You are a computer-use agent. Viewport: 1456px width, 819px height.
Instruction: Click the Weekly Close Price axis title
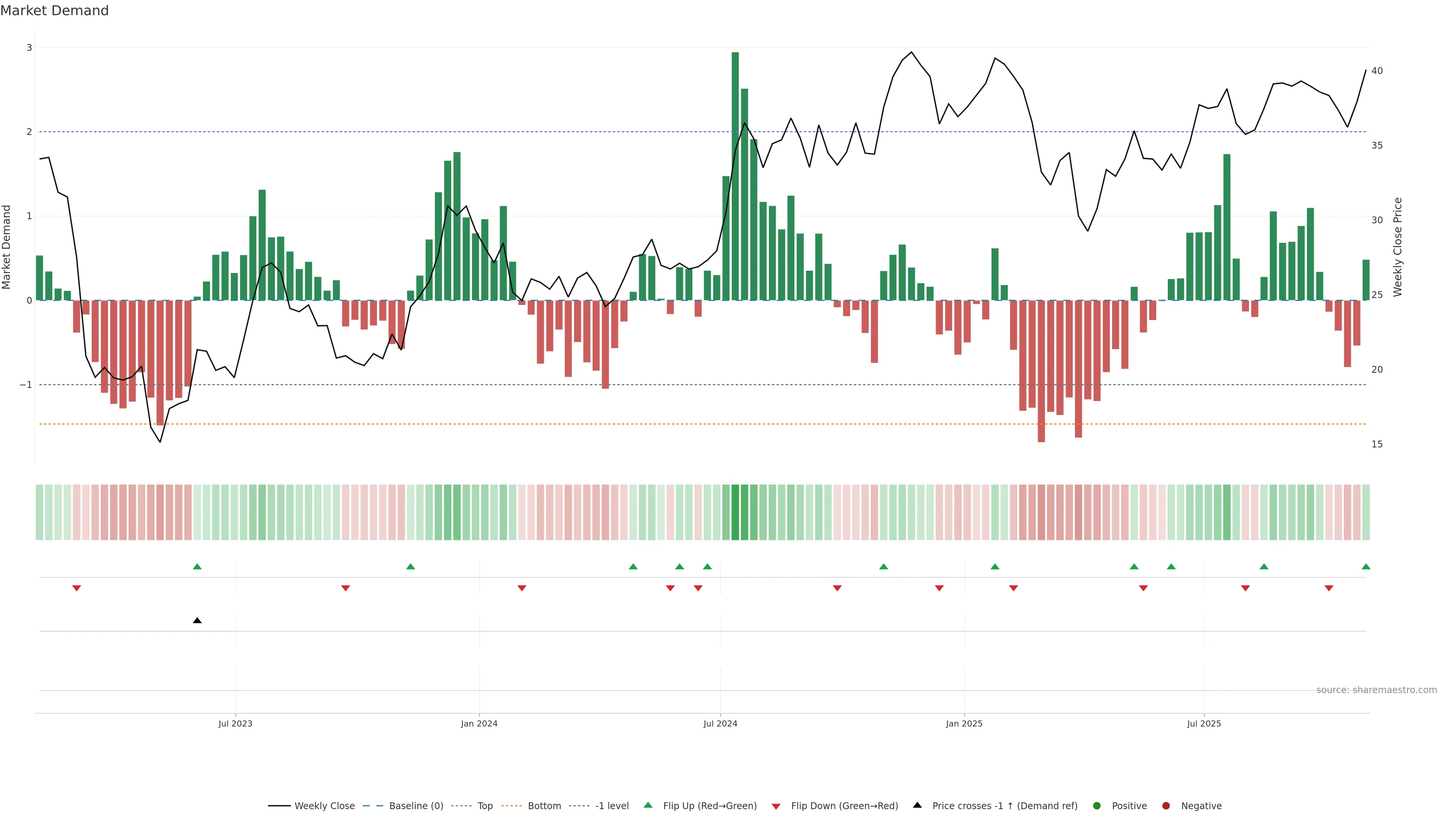click(1398, 247)
